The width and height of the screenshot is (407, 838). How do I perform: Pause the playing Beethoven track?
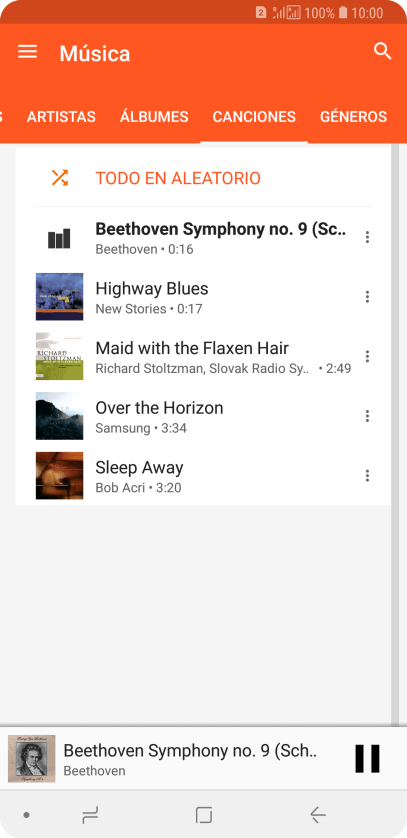coord(367,759)
